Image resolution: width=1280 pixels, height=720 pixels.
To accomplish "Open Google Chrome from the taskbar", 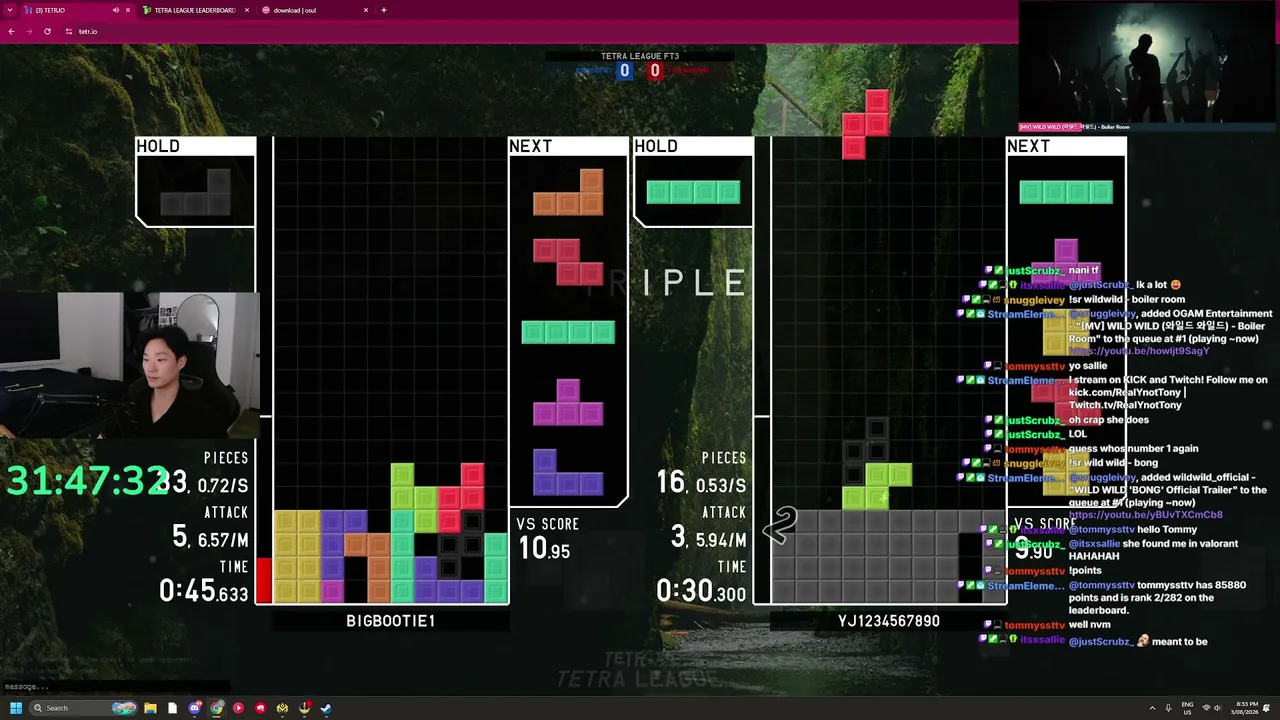I will 217,708.
